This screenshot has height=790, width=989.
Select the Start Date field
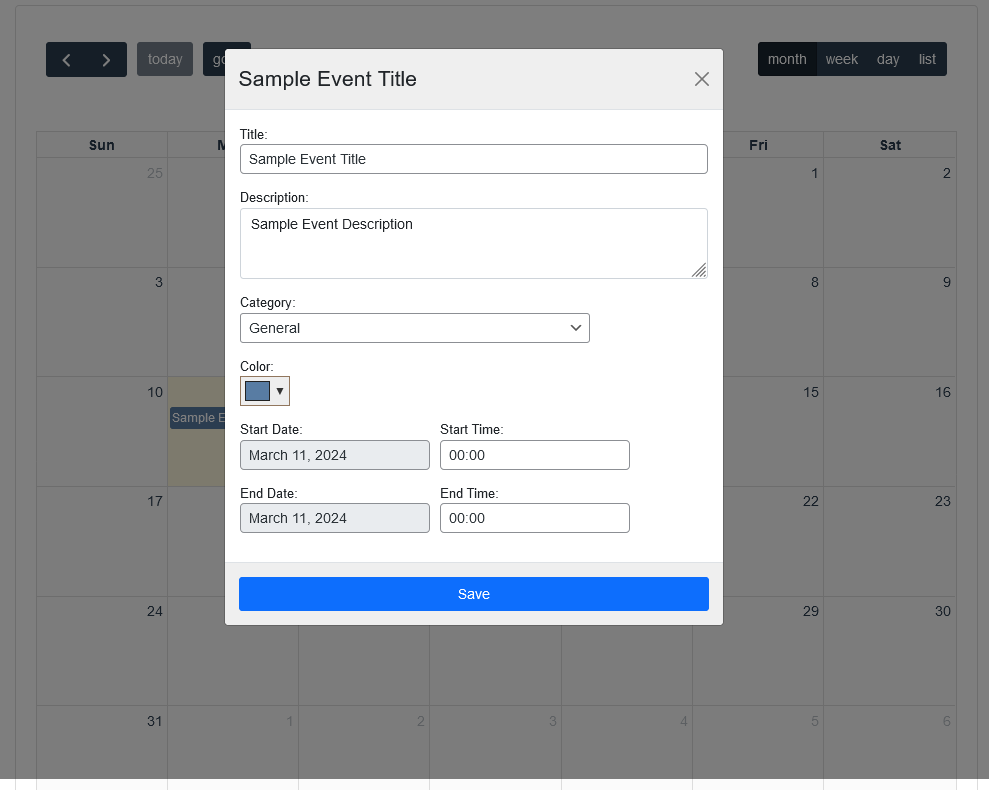pyautogui.click(x=335, y=455)
